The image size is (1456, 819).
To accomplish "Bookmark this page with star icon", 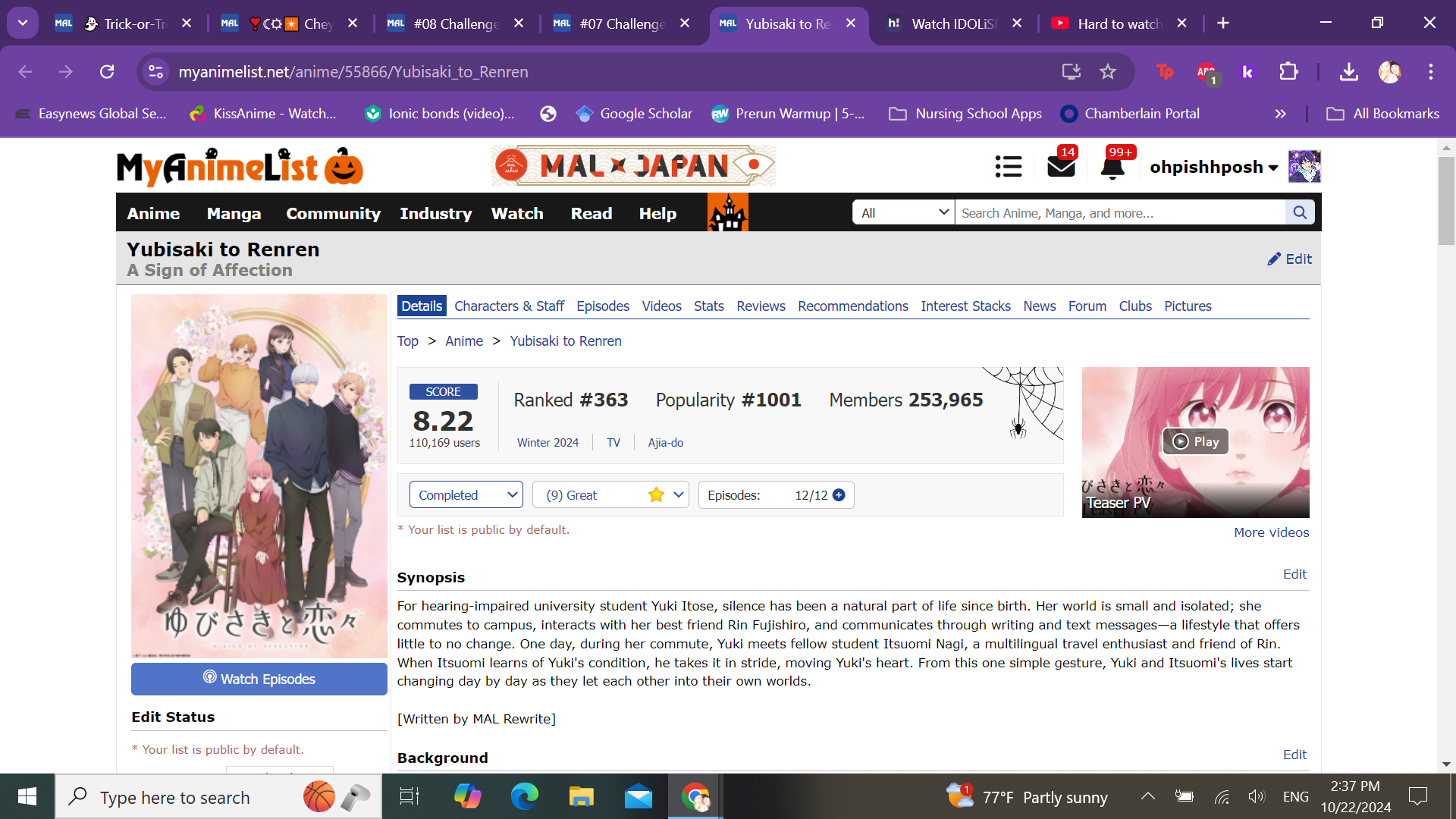I will [x=1108, y=72].
